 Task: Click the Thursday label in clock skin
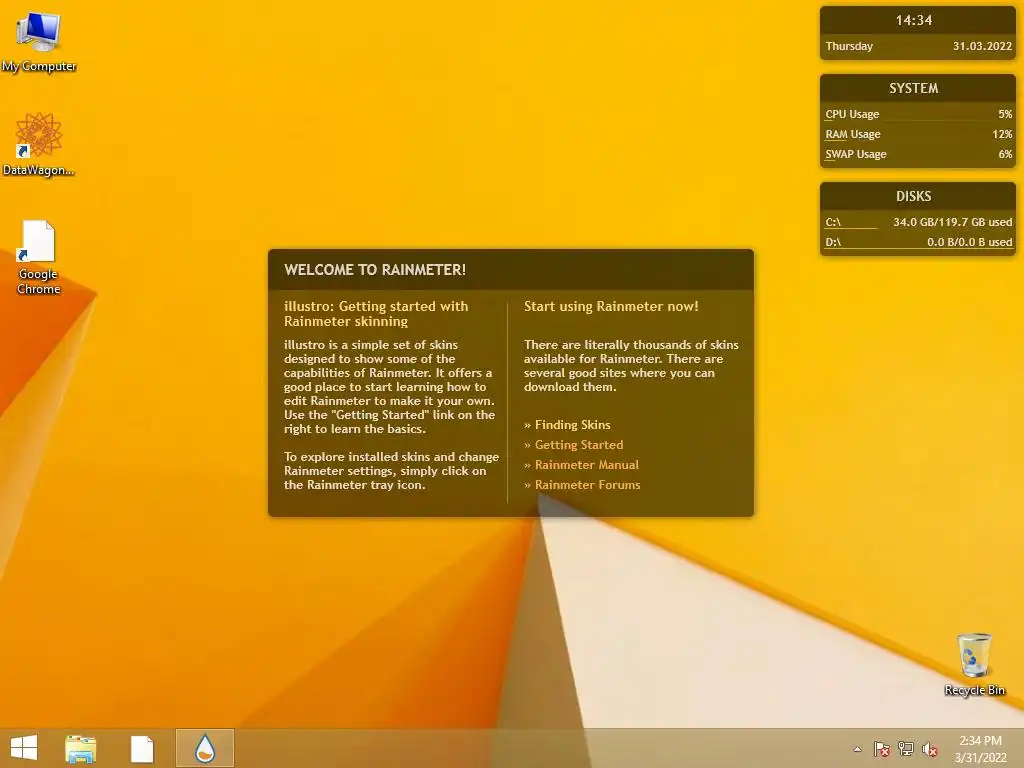click(x=849, y=46)
